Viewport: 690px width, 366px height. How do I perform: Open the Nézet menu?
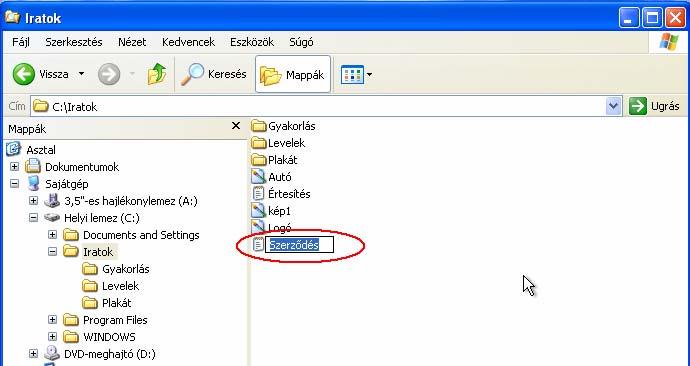click(132, 42)
